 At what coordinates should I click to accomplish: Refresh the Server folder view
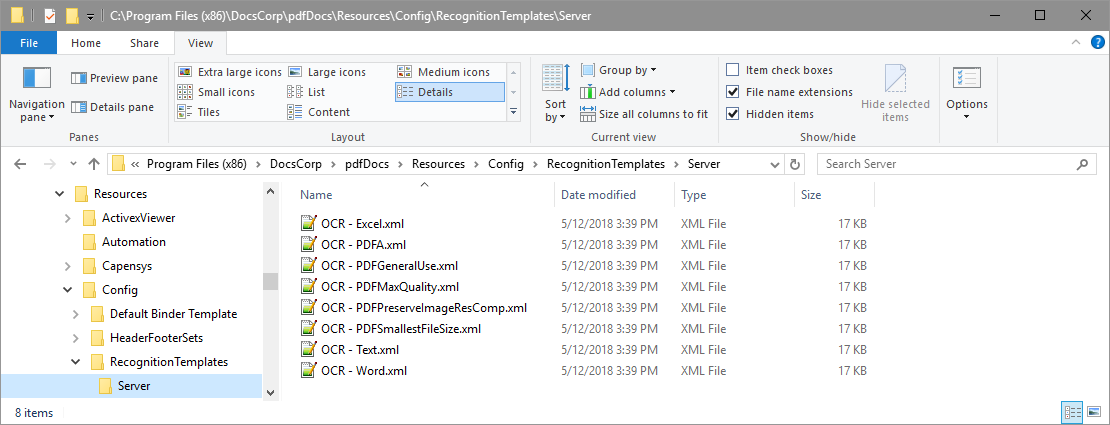pyautogui.click(x=795, y=164)
